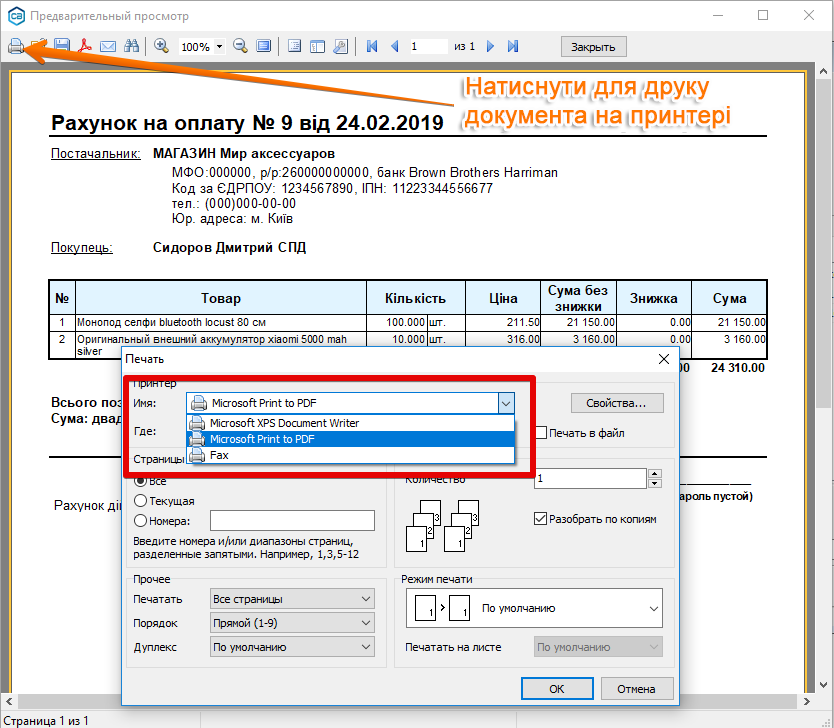Select the Текущая page radio button

click(140, 501)
